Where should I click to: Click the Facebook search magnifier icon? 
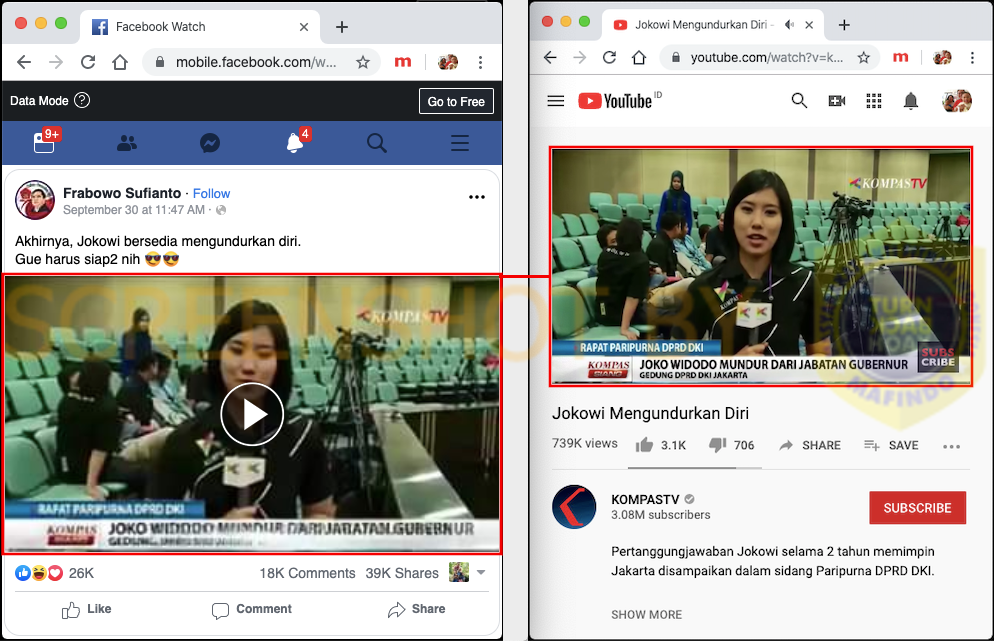point(377,143)
